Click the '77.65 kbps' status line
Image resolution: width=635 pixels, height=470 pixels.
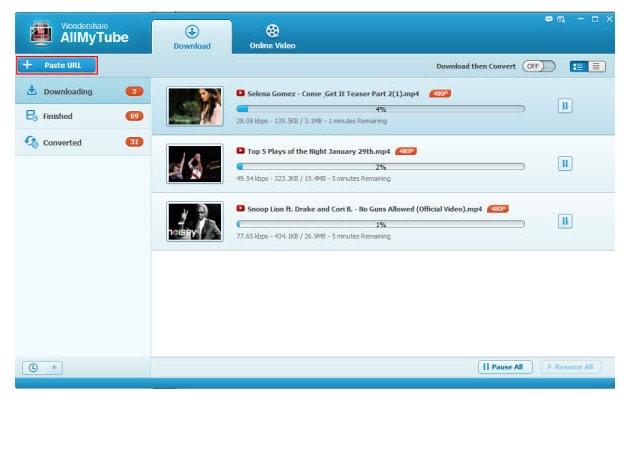[313, 236]
